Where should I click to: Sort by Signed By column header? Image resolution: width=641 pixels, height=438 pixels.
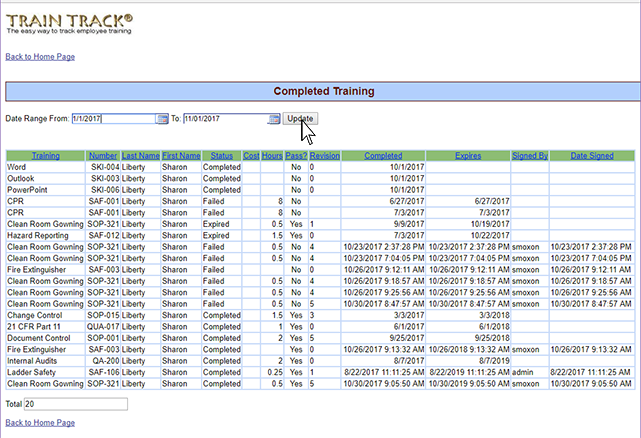(x=529, y=156)
